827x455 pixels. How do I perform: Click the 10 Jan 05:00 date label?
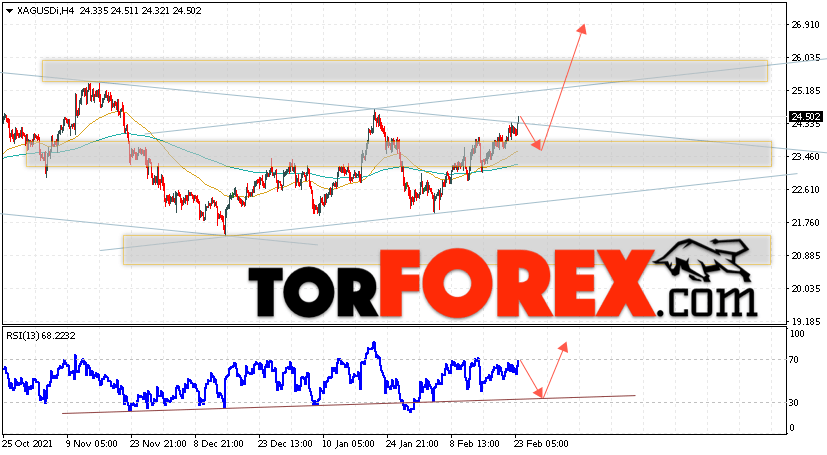click(350, 444)
